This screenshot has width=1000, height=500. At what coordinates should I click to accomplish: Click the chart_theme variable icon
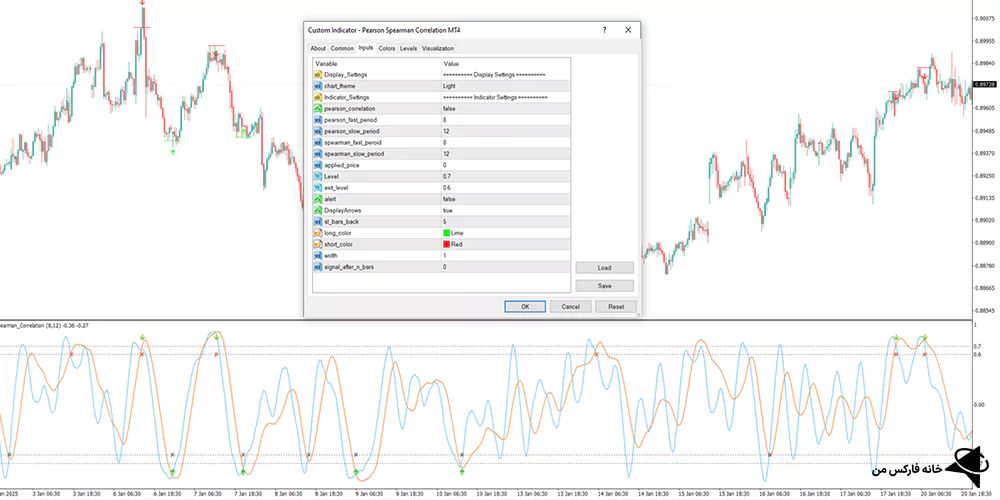pos(318,86)
